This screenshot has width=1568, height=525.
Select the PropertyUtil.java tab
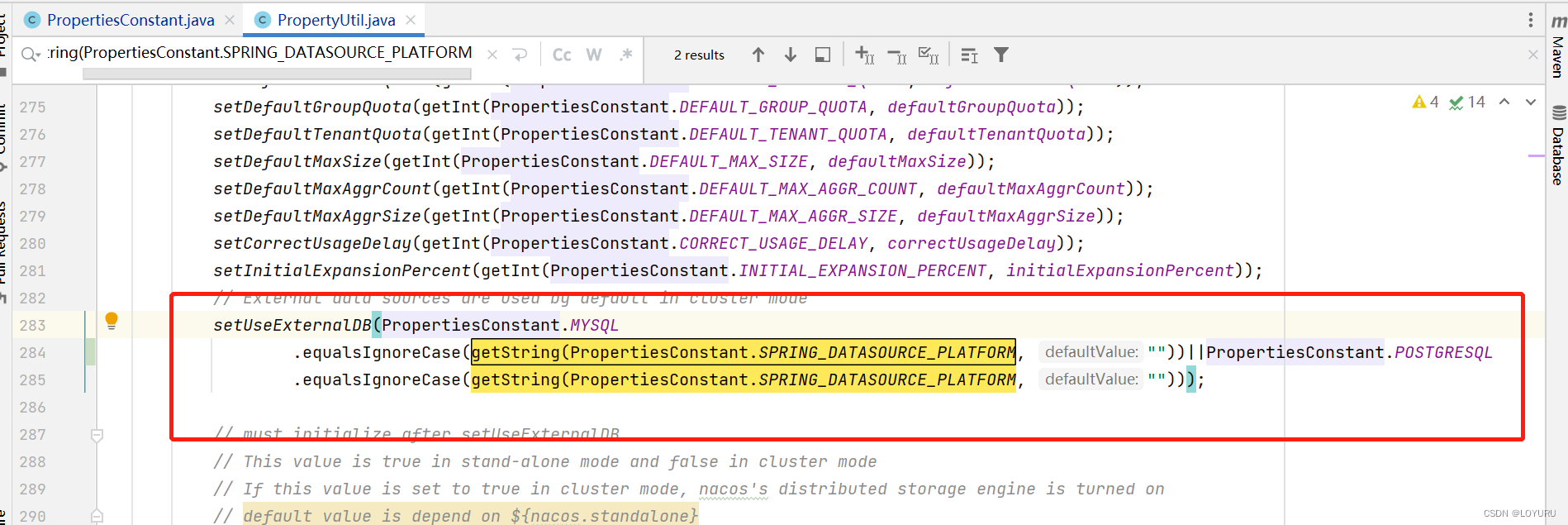click(x=335, y=20)
